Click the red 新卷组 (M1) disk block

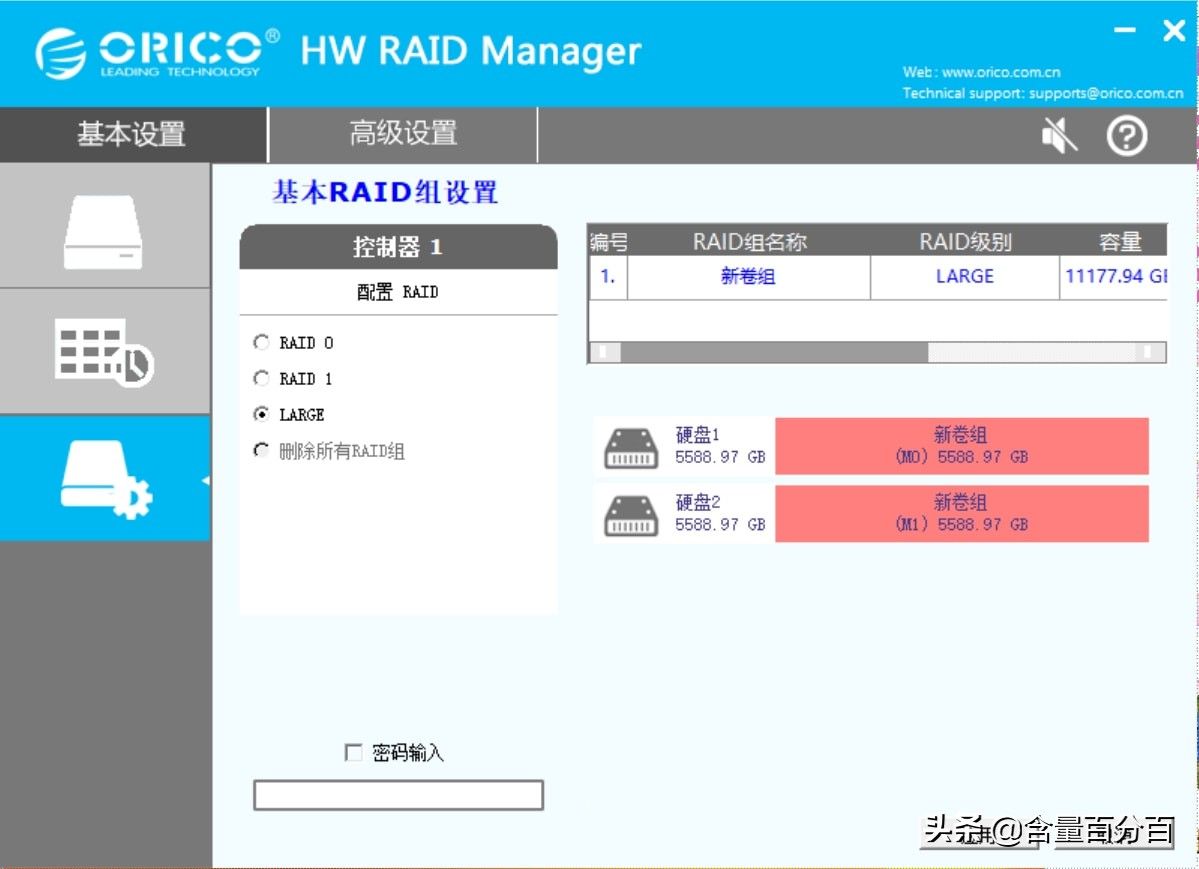click(962, 513)
